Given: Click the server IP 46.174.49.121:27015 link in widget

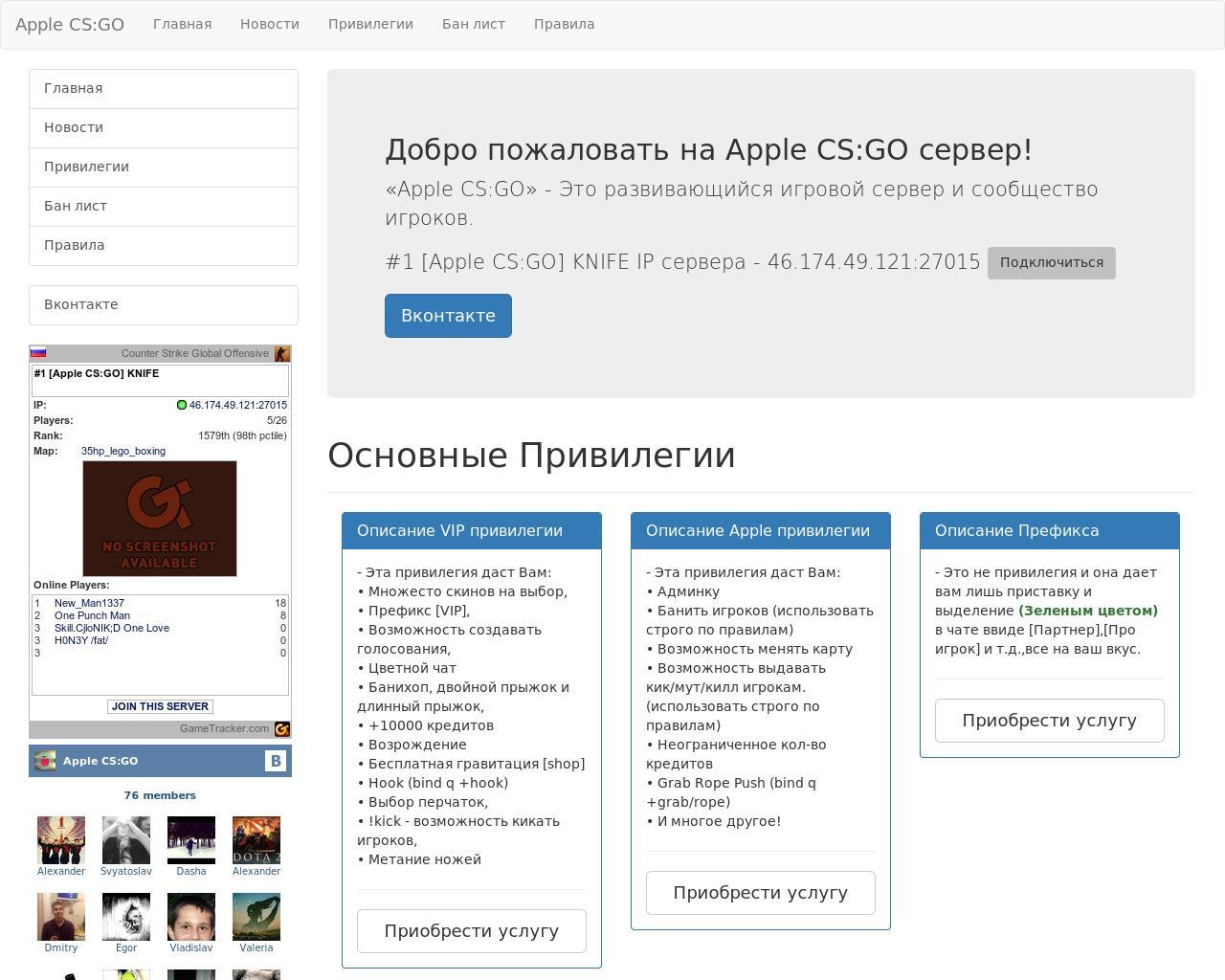Looking at the screenshot, I should click(238, 405).
